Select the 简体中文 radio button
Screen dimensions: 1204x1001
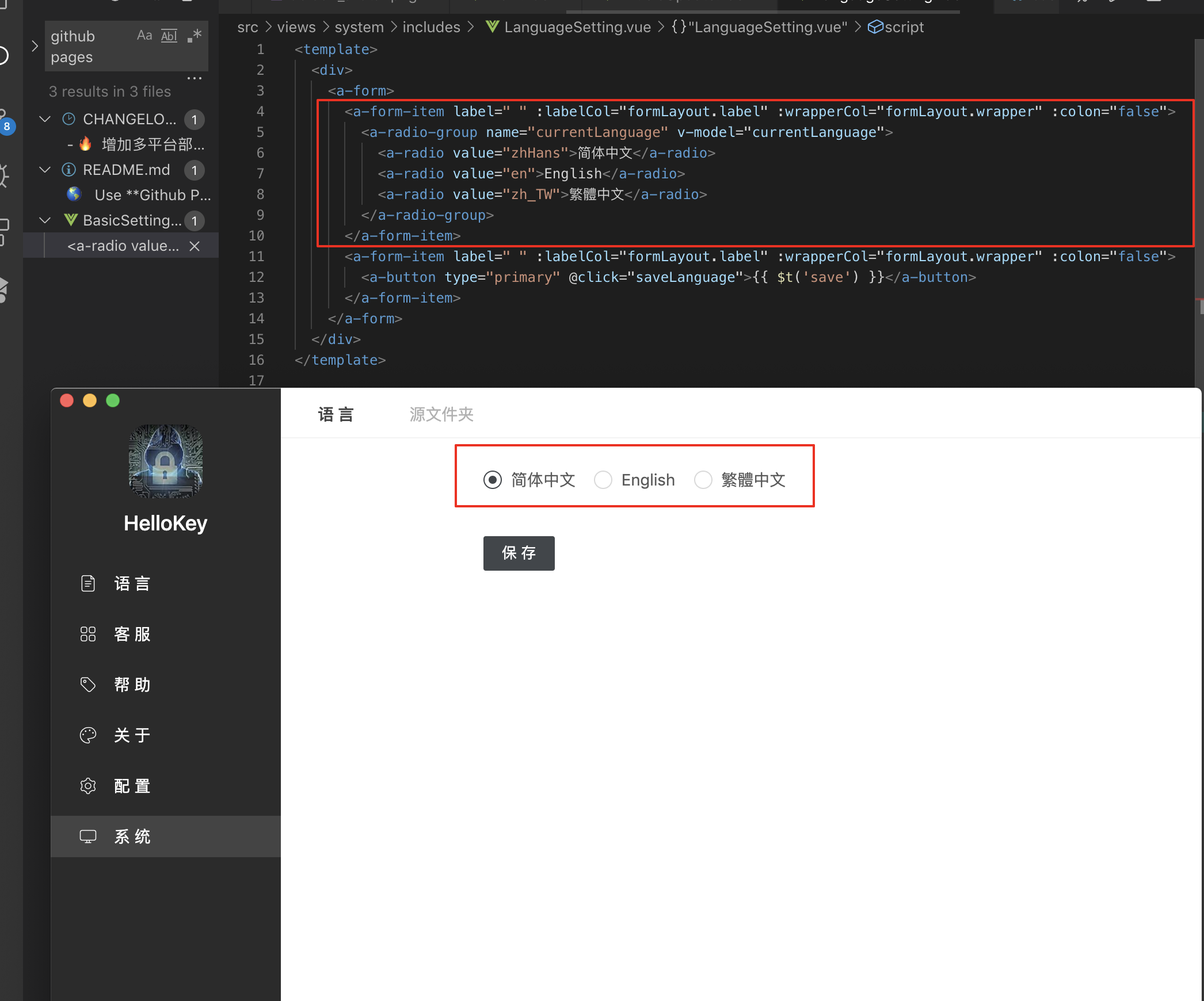tap(493, 479)
